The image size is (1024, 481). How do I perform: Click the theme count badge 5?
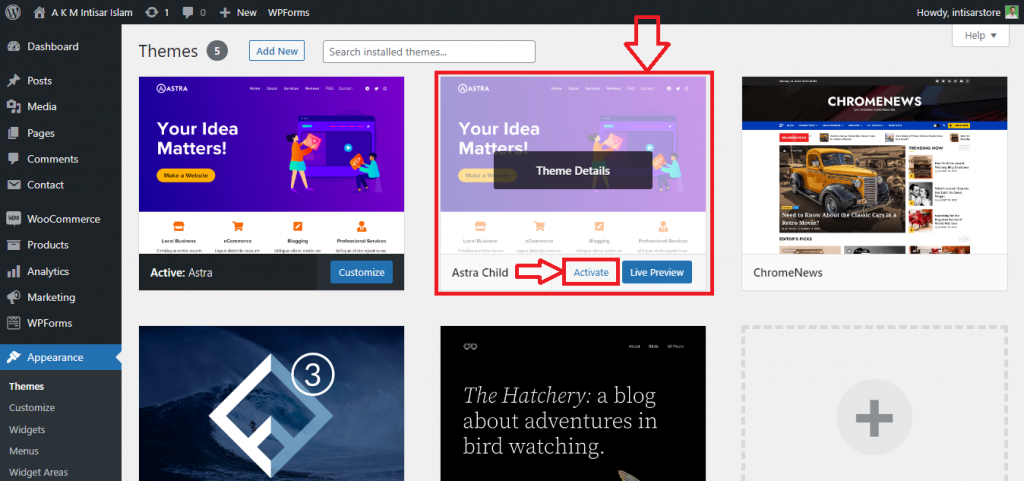[217, 51]
